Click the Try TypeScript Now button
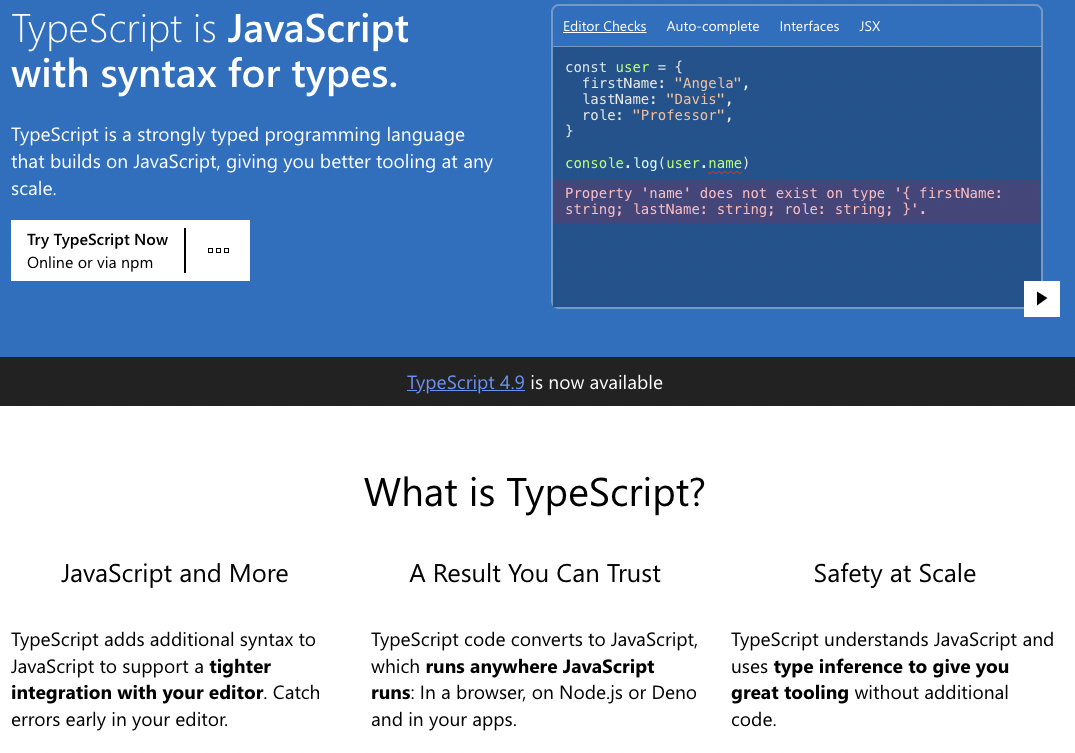 (x=97, y=250)
